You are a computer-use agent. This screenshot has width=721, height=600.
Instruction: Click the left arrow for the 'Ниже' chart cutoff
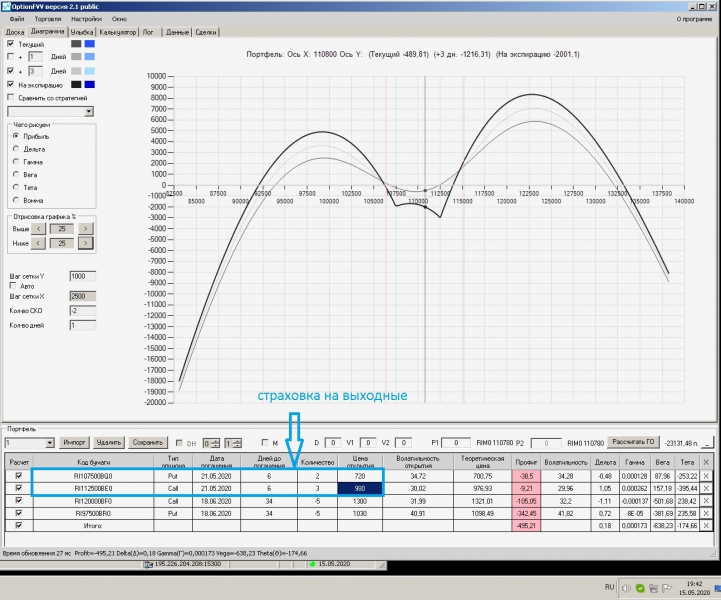coord(39,243)
